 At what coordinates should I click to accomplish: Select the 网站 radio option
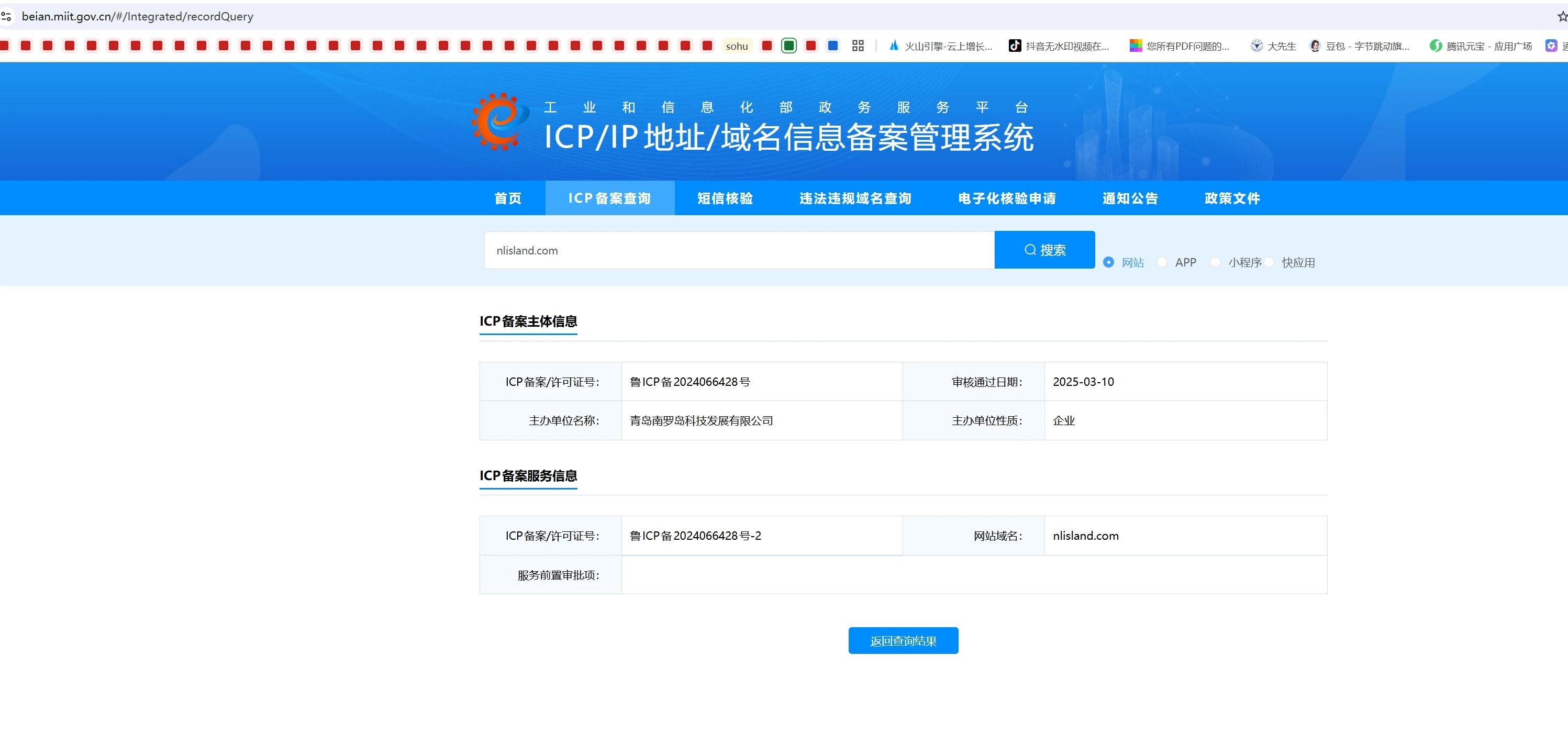1108,262
